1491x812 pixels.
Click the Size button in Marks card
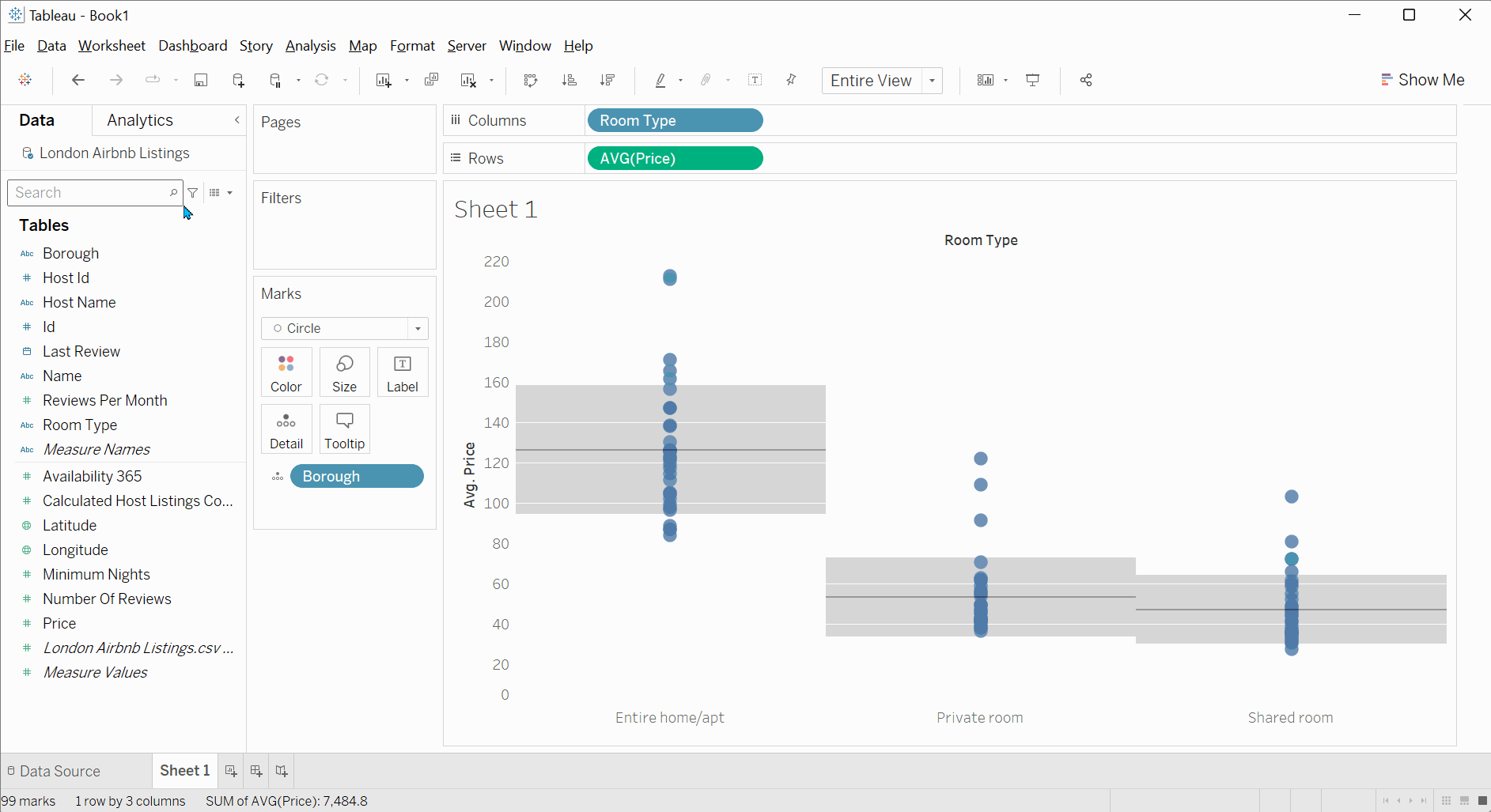345,372
